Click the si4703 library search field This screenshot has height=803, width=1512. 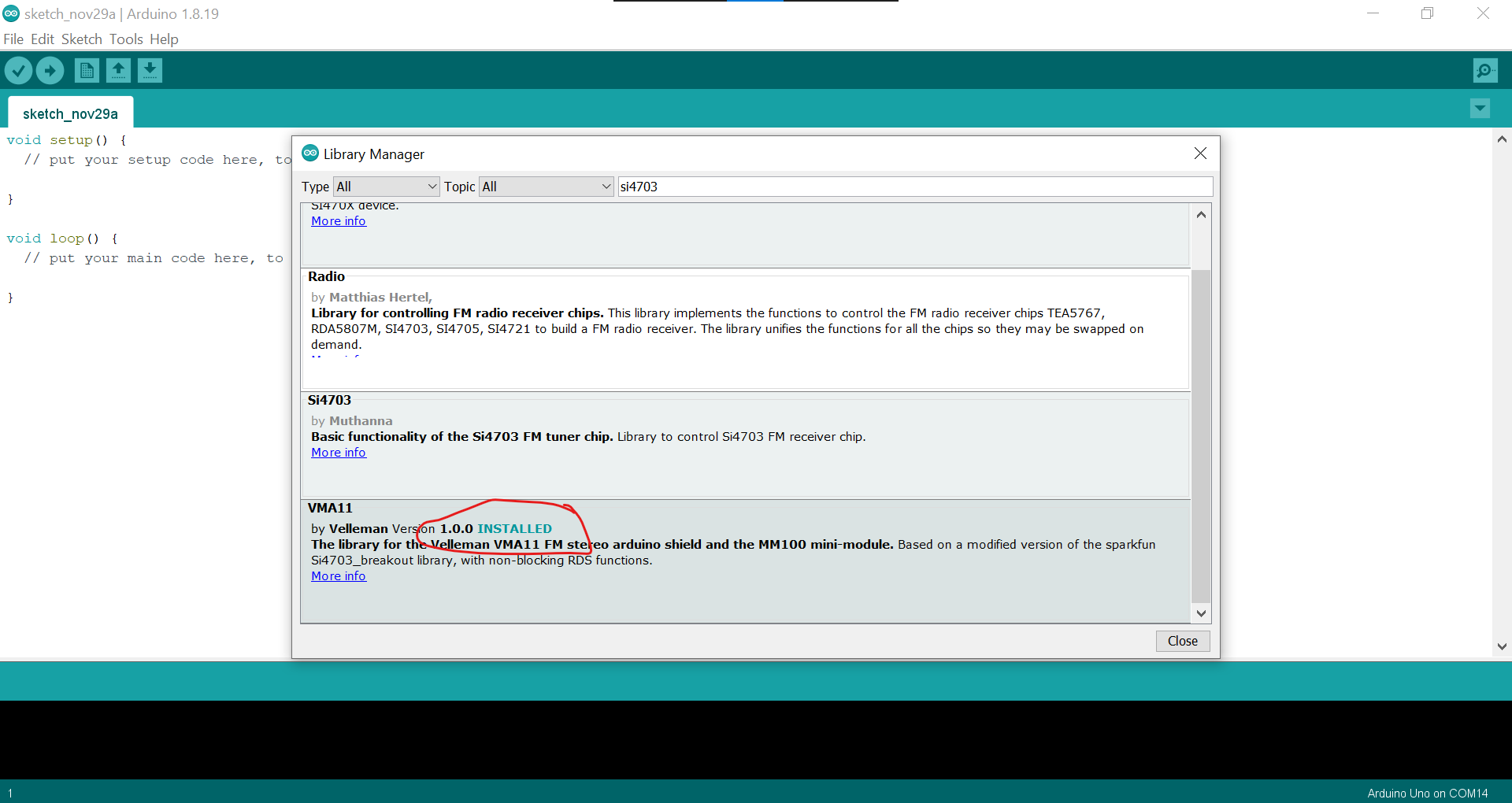click(x=913, y=187)
